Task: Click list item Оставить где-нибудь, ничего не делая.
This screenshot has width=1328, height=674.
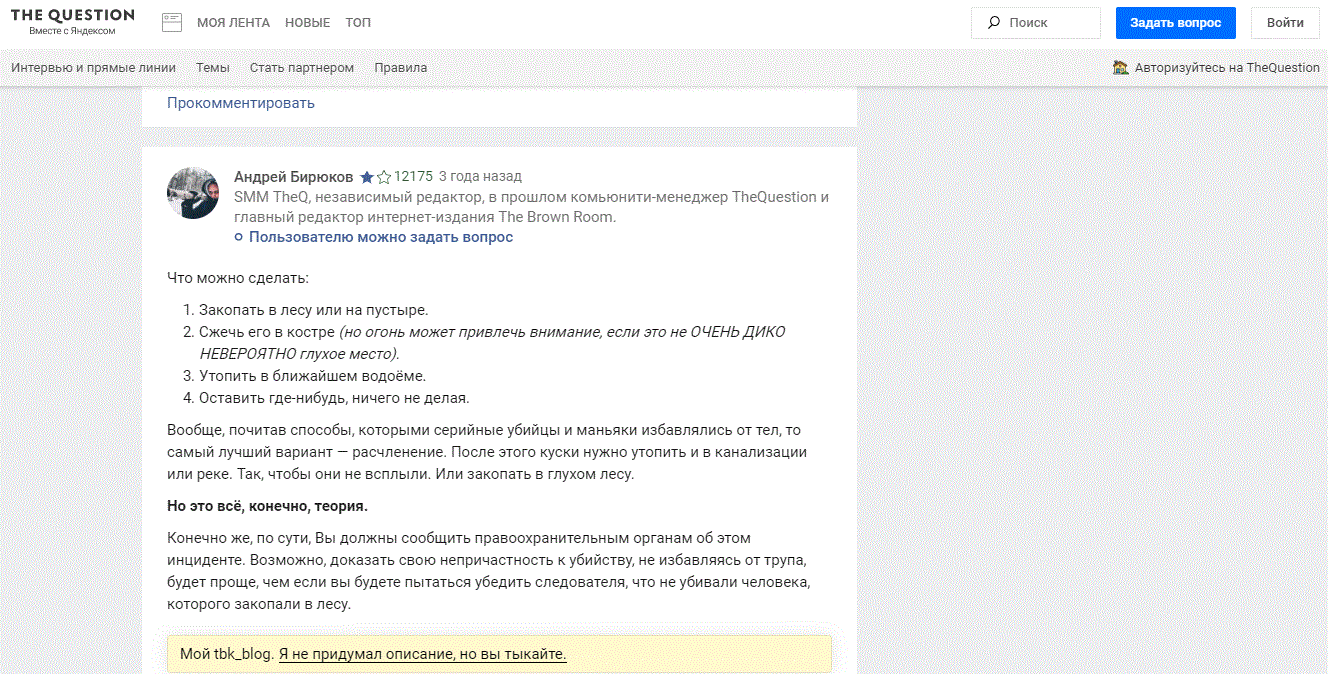Action: 334,398
